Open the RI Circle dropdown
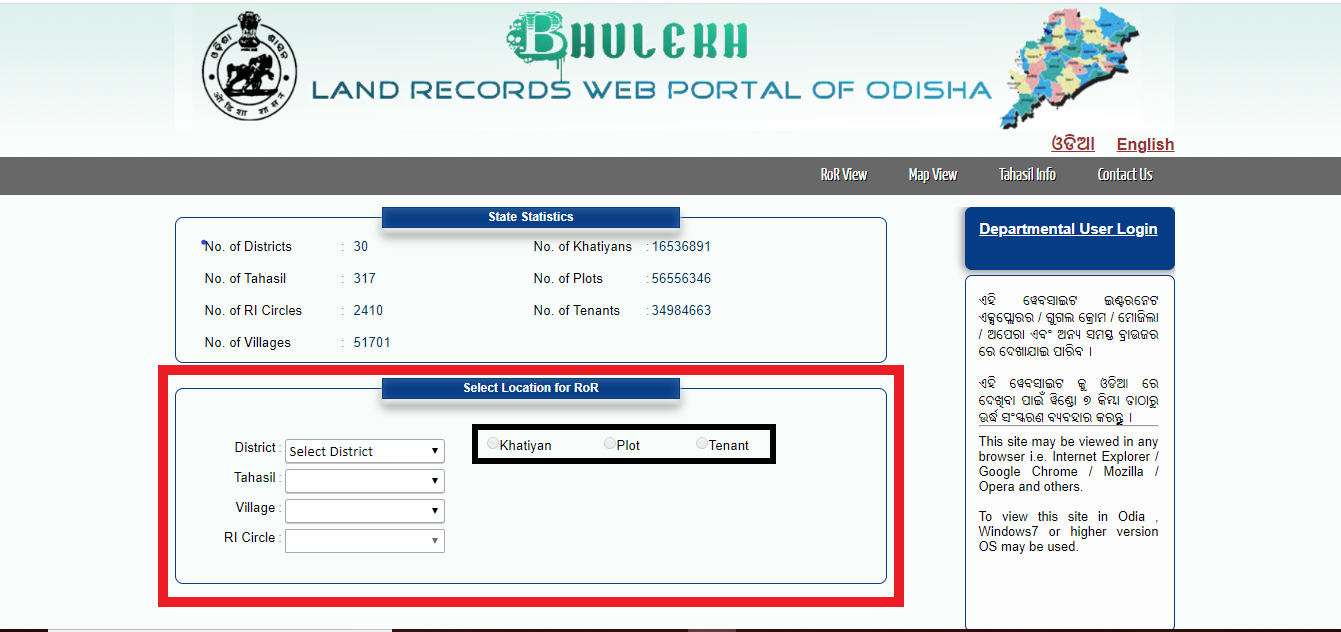 365,541
